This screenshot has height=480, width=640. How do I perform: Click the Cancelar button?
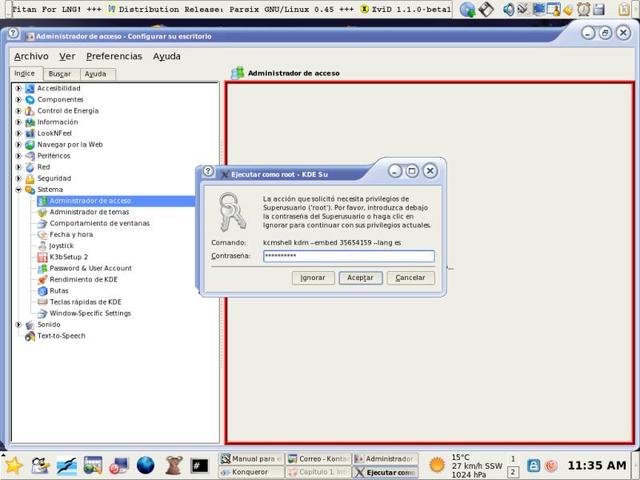click(x=411, y=278)
